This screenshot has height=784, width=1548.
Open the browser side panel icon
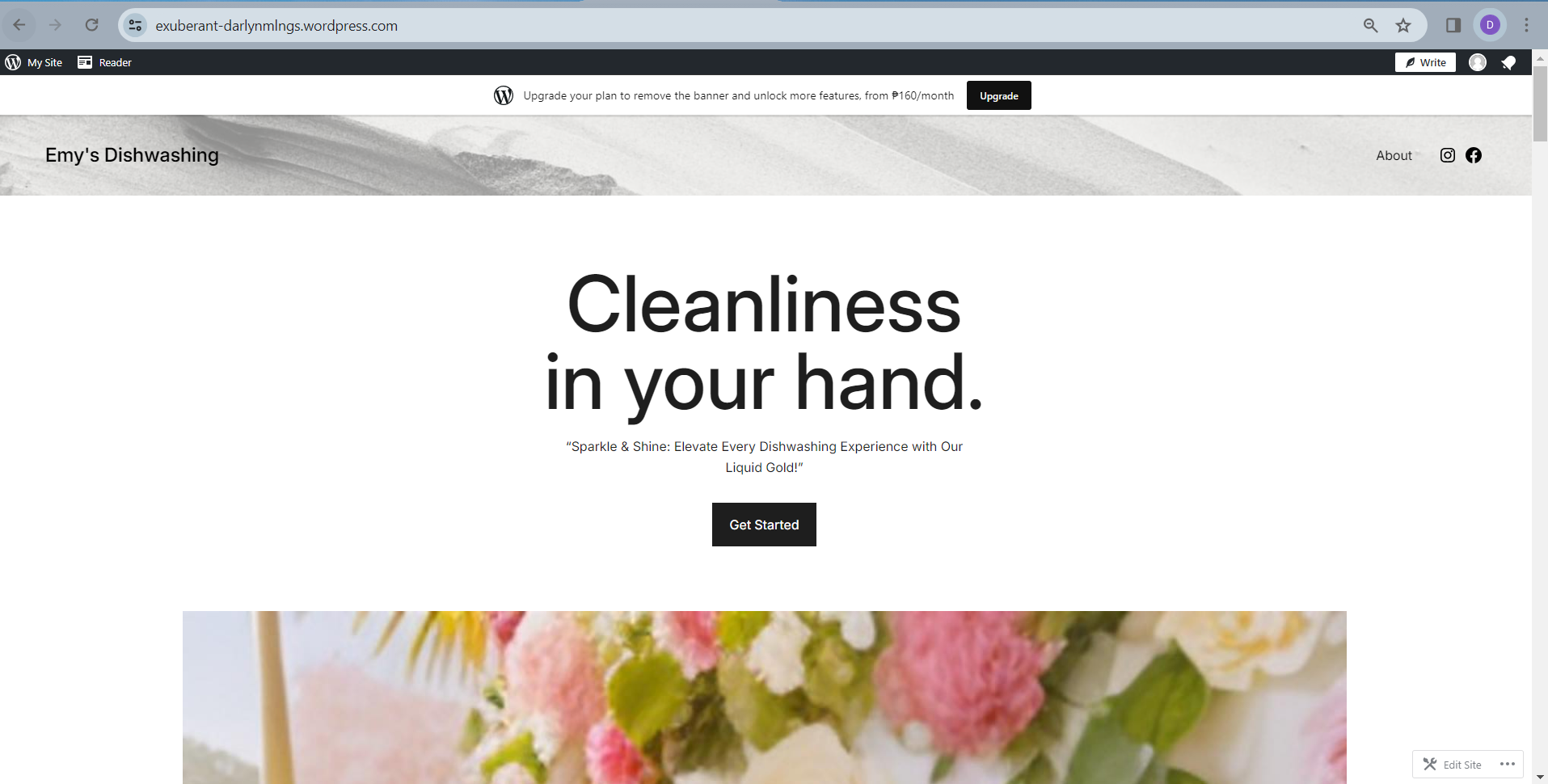pyautogui.click(x=1453, y=25)
